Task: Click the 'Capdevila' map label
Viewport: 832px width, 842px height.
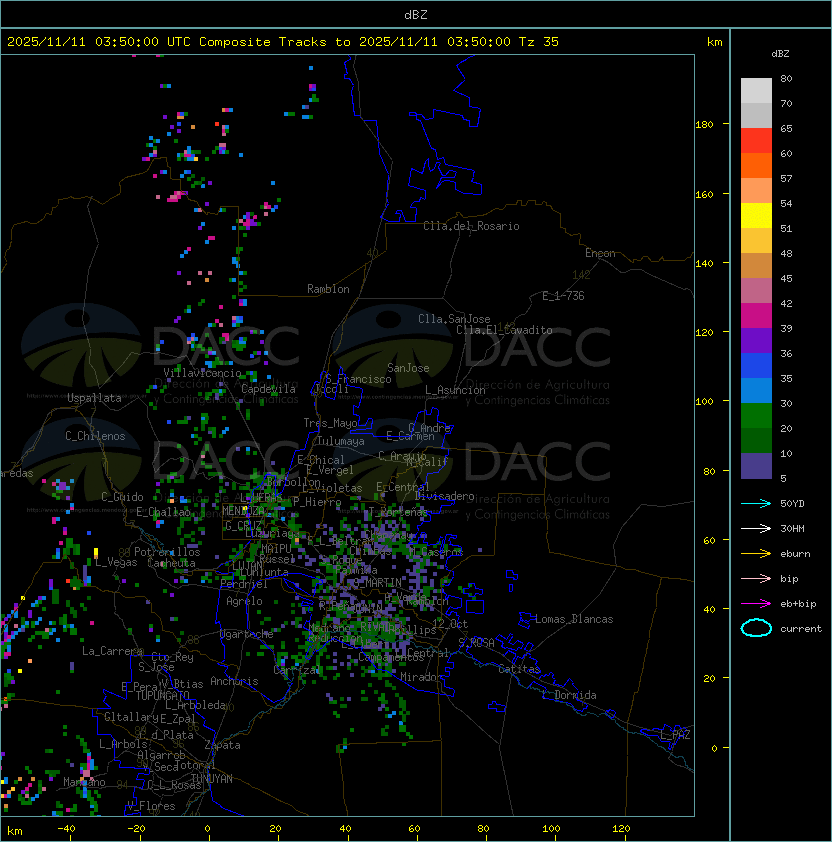Action: click(x=268, y=389)
